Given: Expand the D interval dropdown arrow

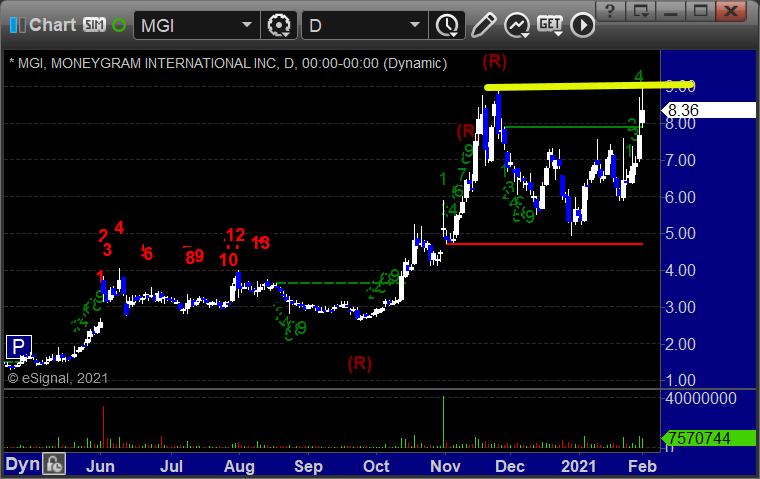Looking at the screenshot, I should [x=415, y=25].
